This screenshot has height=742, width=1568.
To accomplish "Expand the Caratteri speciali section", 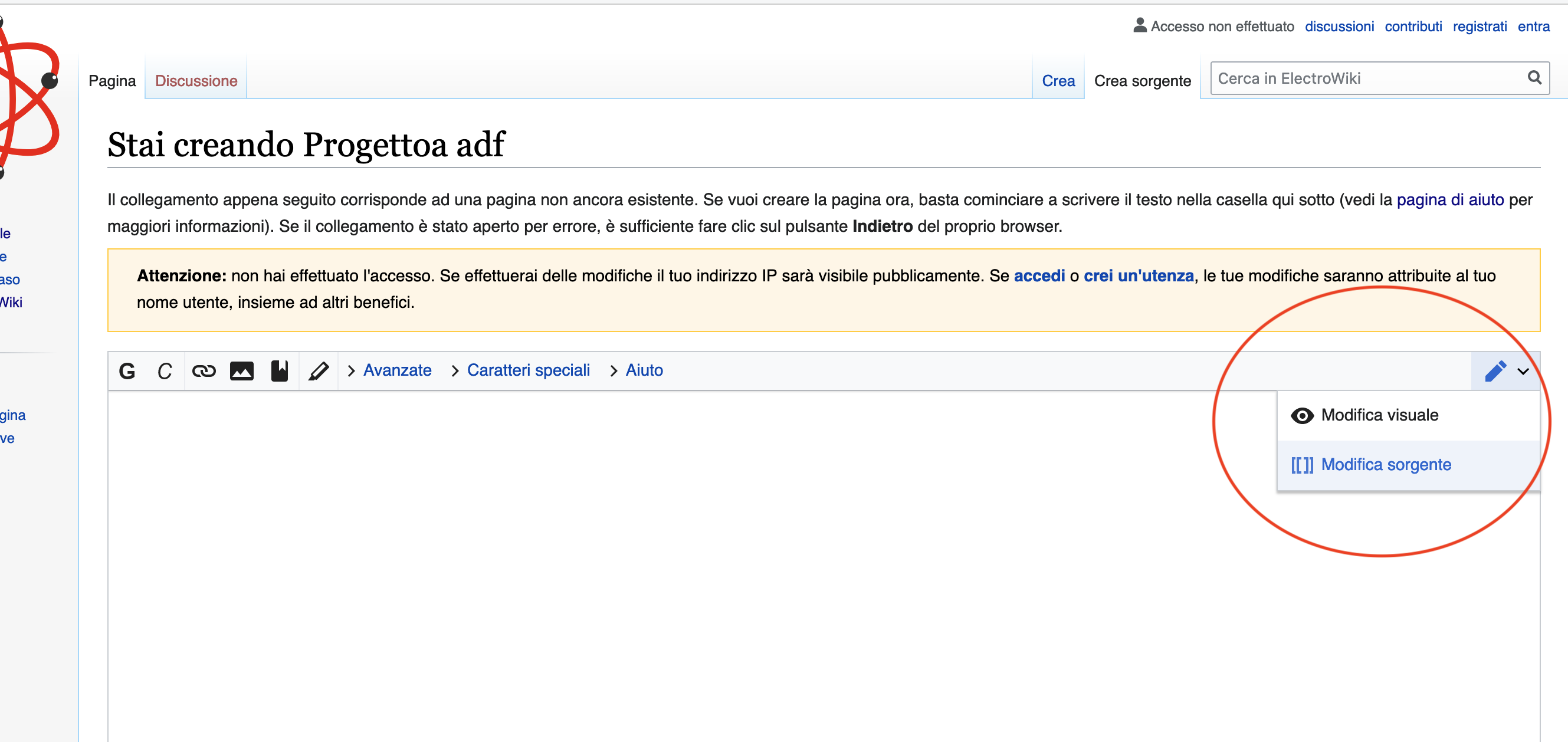I will pyautogui.click(x=528, y=370).
